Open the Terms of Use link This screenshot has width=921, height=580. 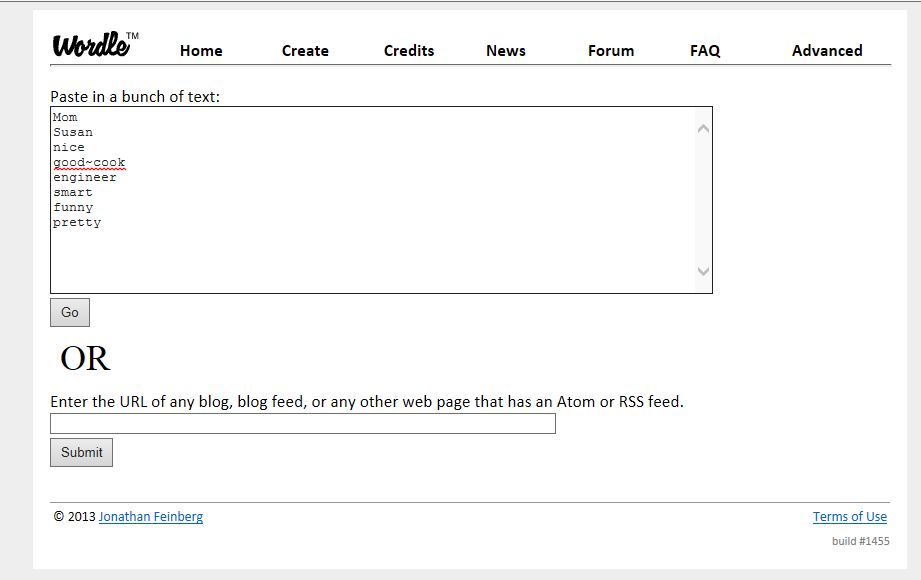[849, 517]
